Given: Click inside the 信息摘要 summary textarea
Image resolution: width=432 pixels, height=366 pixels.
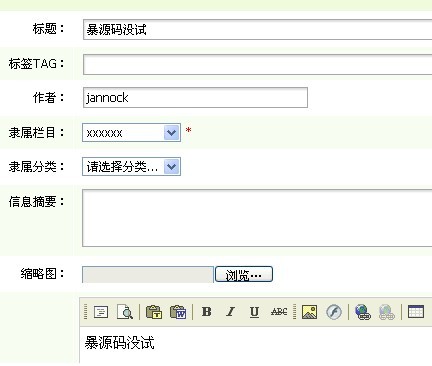Looking at the screenshot, I should pos(257,218).
